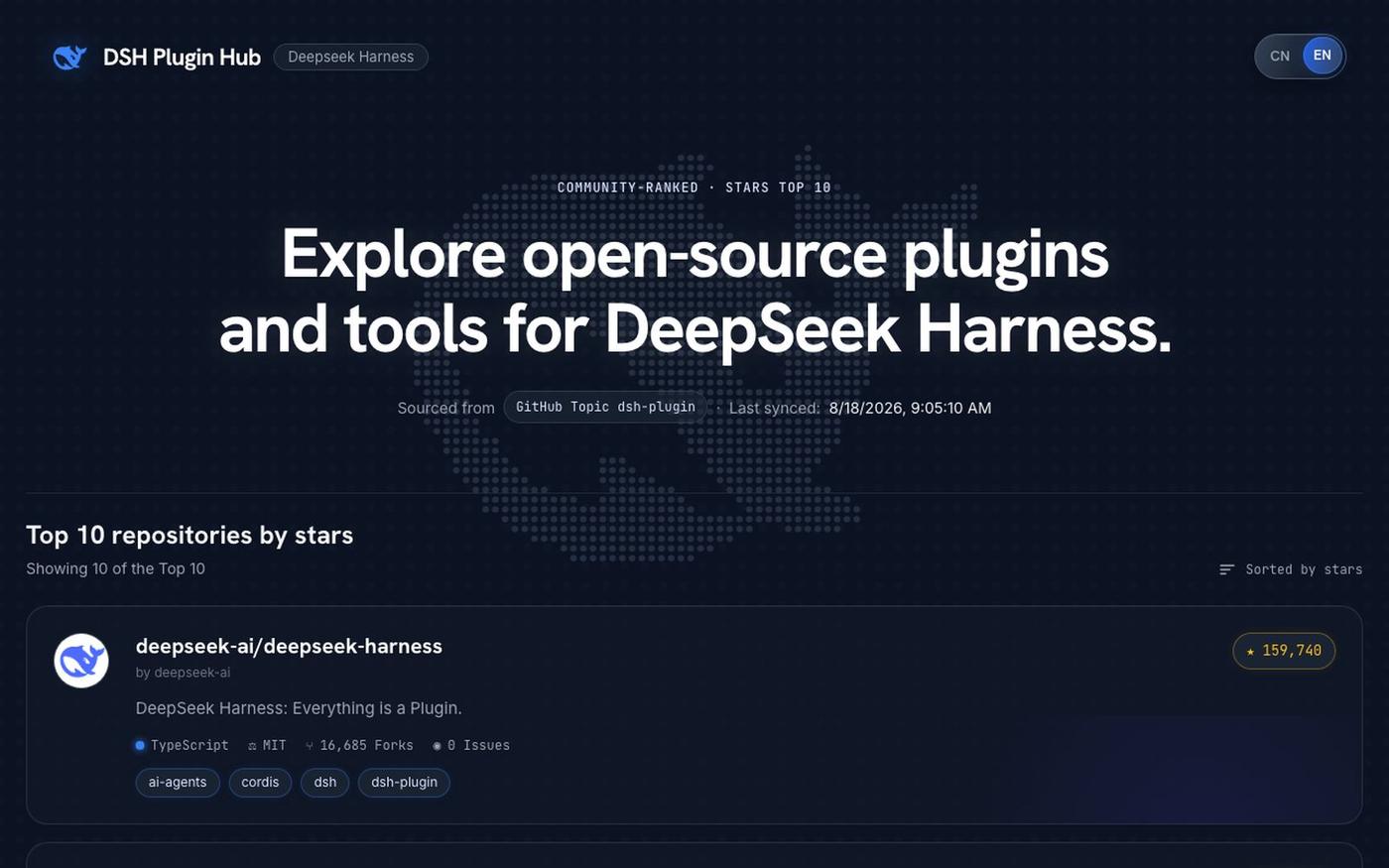Viewport: 1389px width, 868px height.
Task: Click 'COMMUNITY-RANKED · STARS TOP 10' label
Action: [x=694, y=187]
